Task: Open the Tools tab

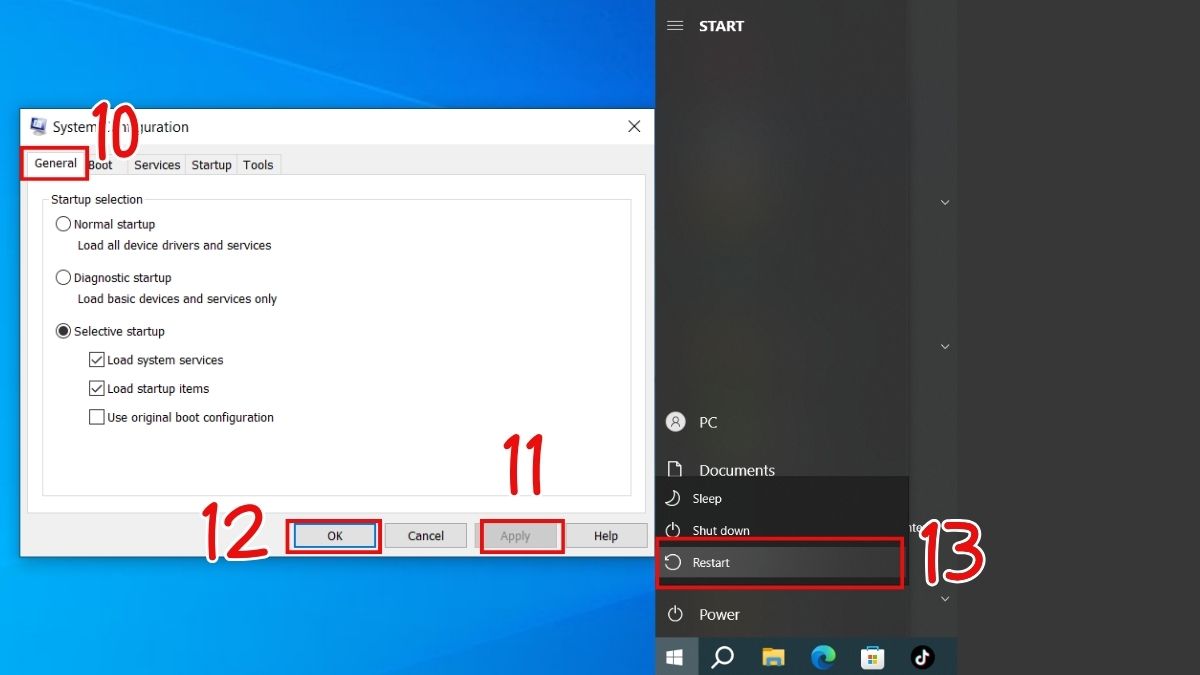Action: 258,164
